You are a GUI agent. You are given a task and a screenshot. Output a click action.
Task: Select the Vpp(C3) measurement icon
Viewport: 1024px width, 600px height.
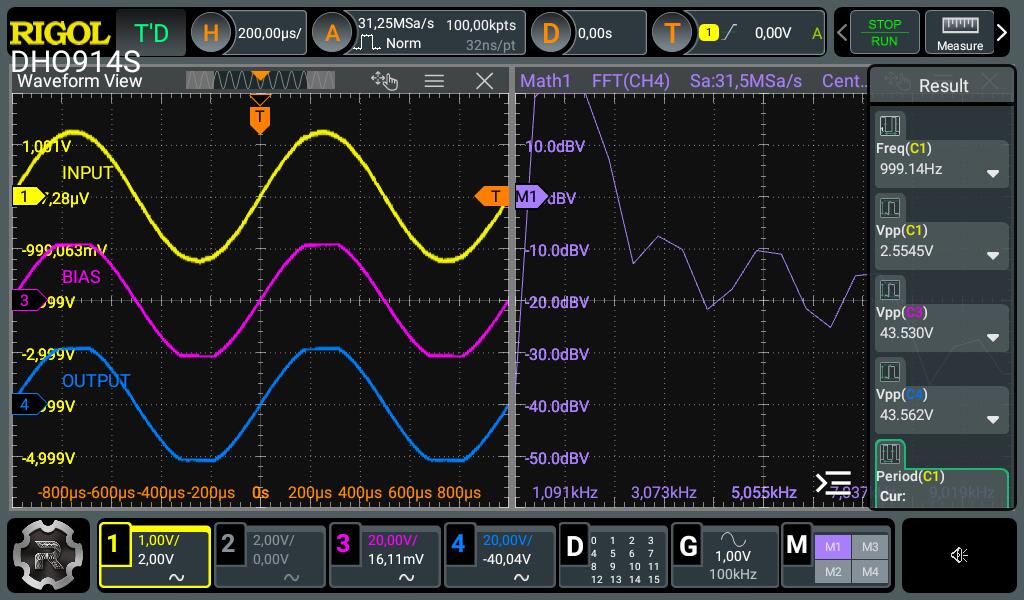[889, 289]
